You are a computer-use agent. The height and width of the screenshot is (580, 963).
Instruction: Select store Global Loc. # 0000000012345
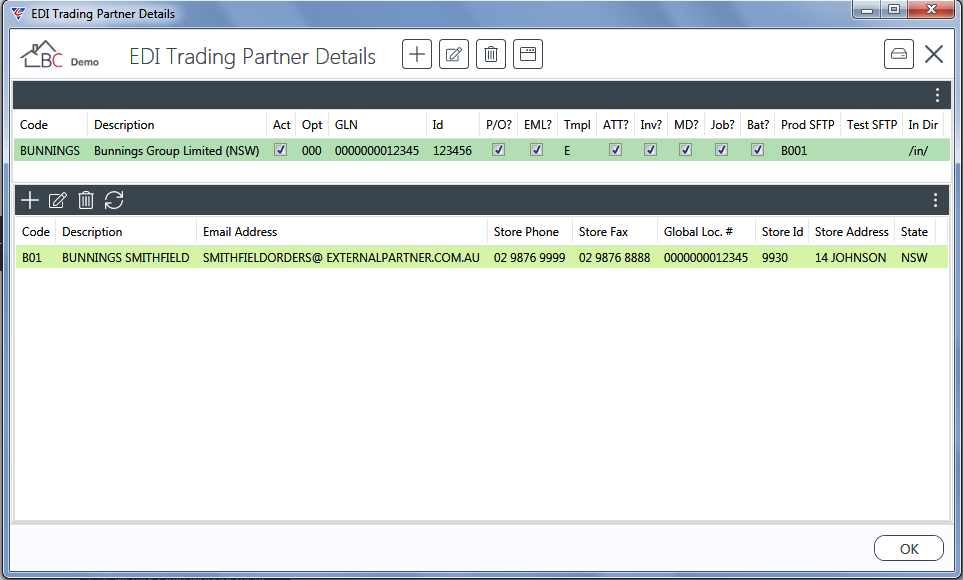click(706, 257)
